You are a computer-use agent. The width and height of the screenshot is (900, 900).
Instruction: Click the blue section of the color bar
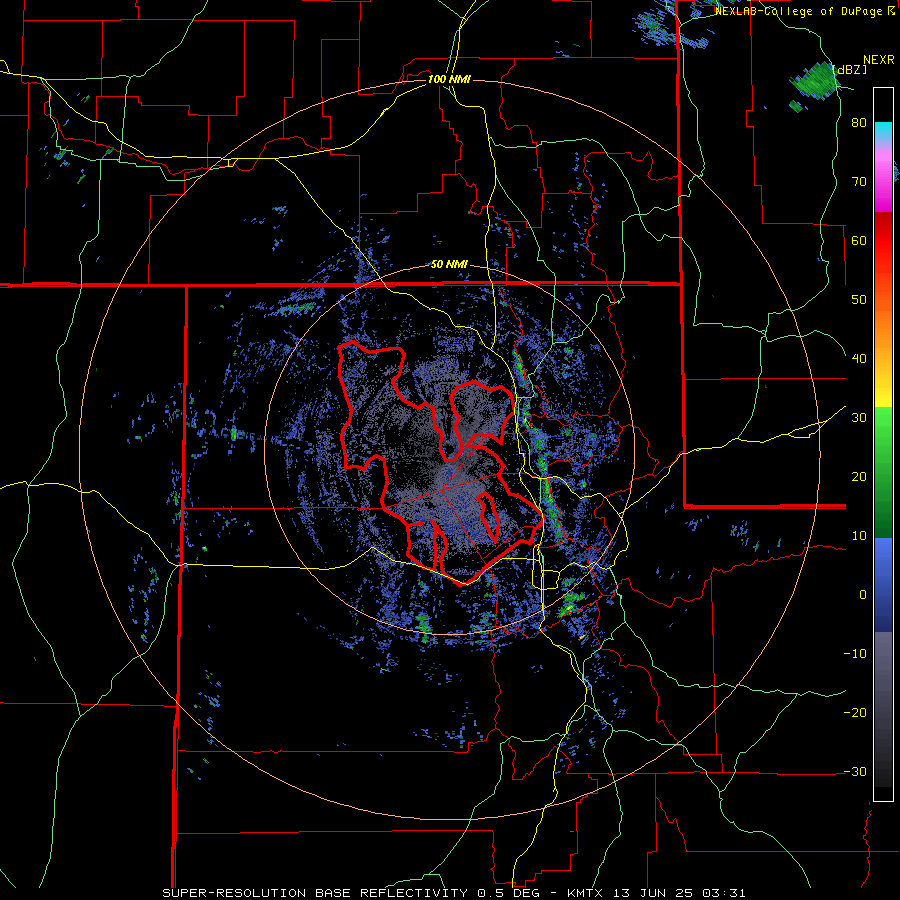click(x=883, y=585)
